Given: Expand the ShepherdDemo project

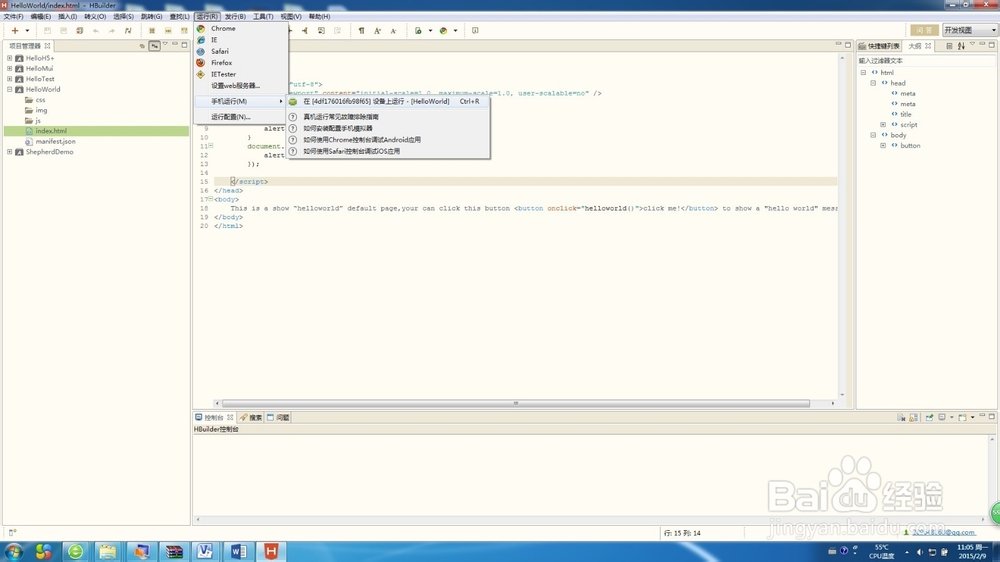Looking at the screenshot, I should [10, 152].
